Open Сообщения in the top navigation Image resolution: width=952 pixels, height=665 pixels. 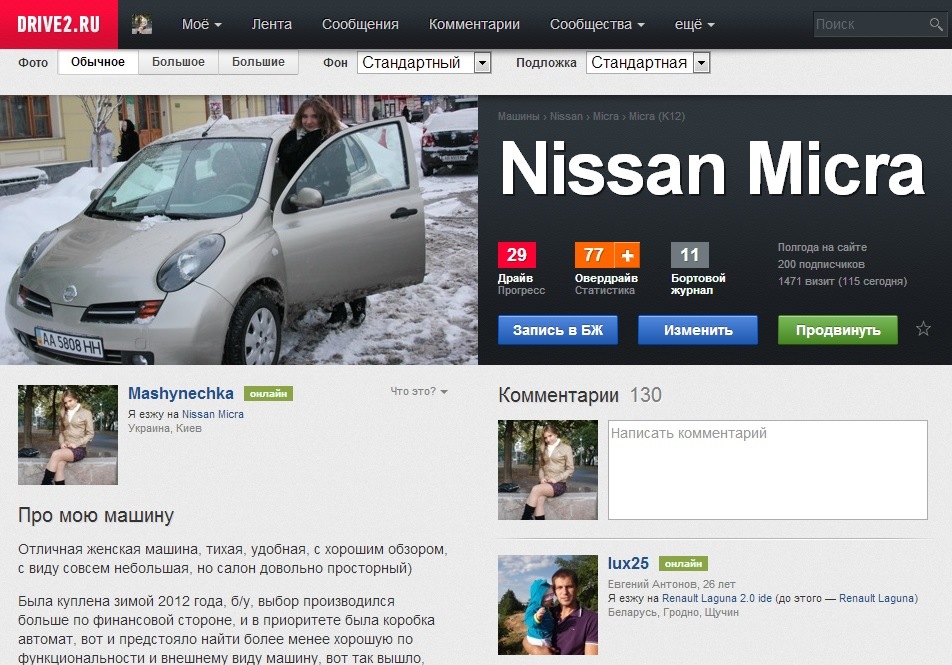360,24
